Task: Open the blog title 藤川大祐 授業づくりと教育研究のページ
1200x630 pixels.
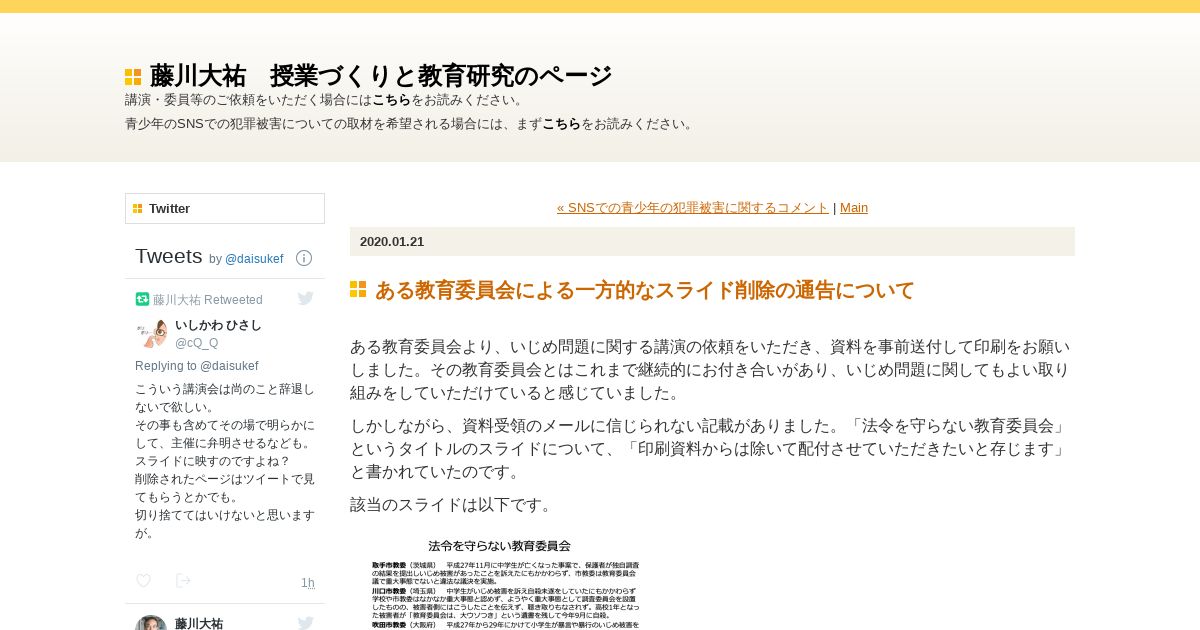Action: (381, 76)
